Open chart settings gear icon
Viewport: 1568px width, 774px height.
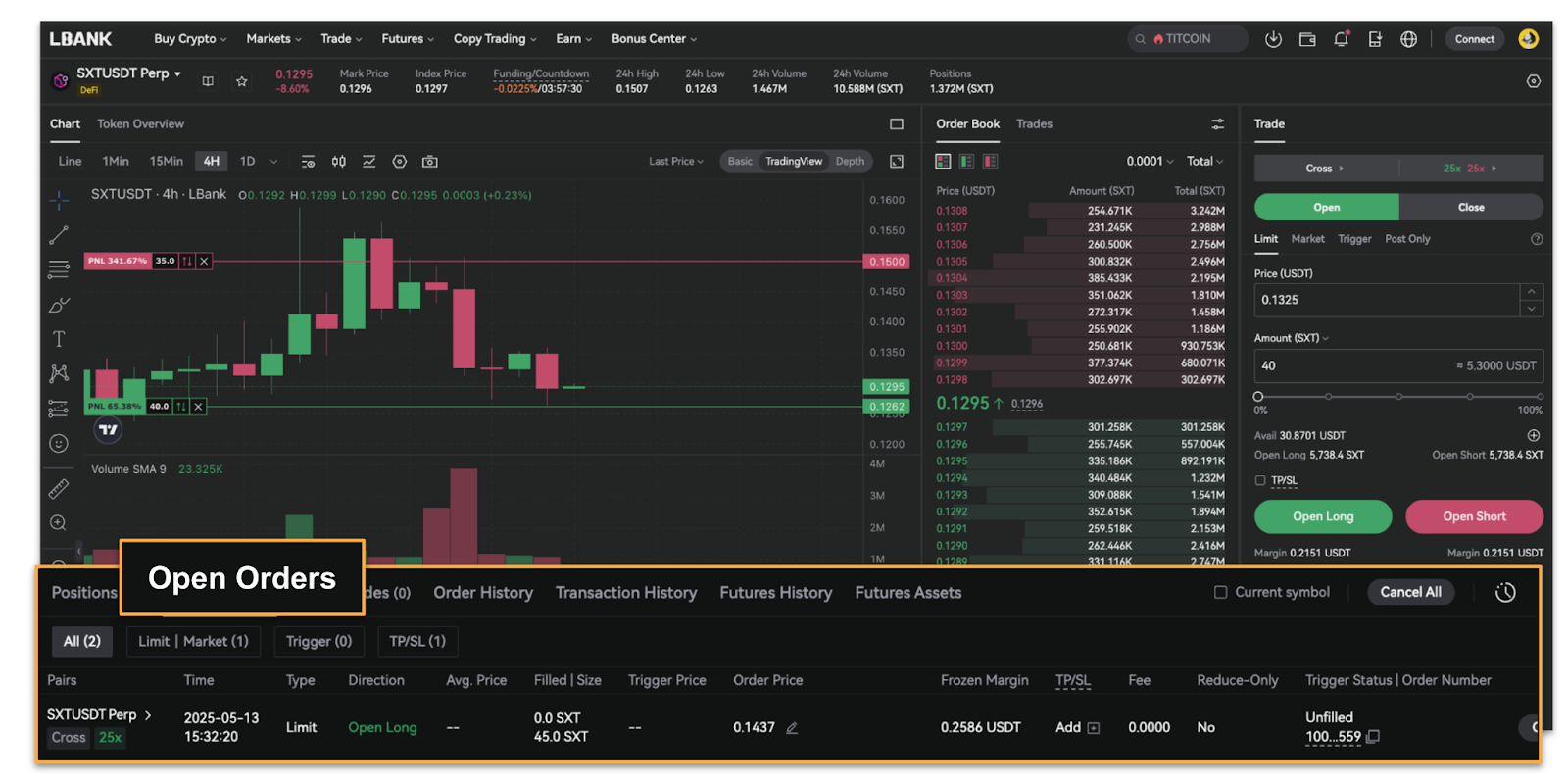pos(399,162)
